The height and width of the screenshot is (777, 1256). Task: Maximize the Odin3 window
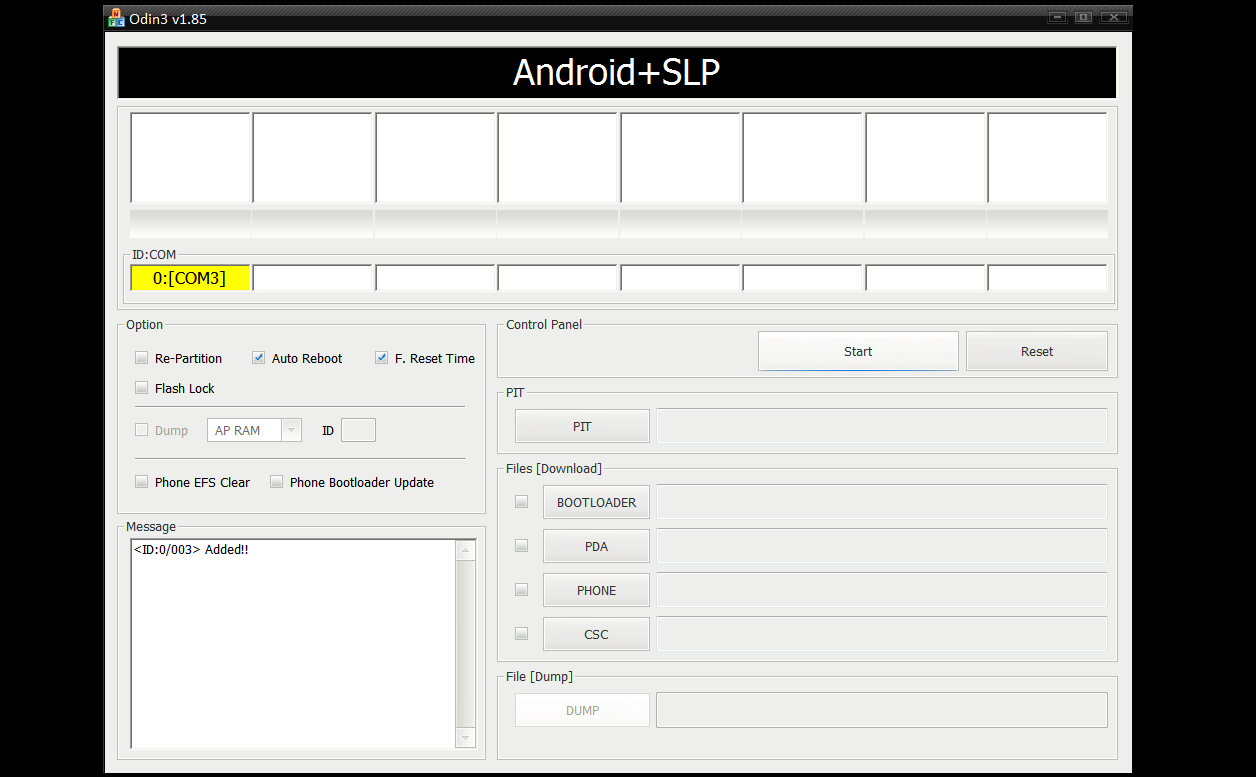[x=1083, y=17]
